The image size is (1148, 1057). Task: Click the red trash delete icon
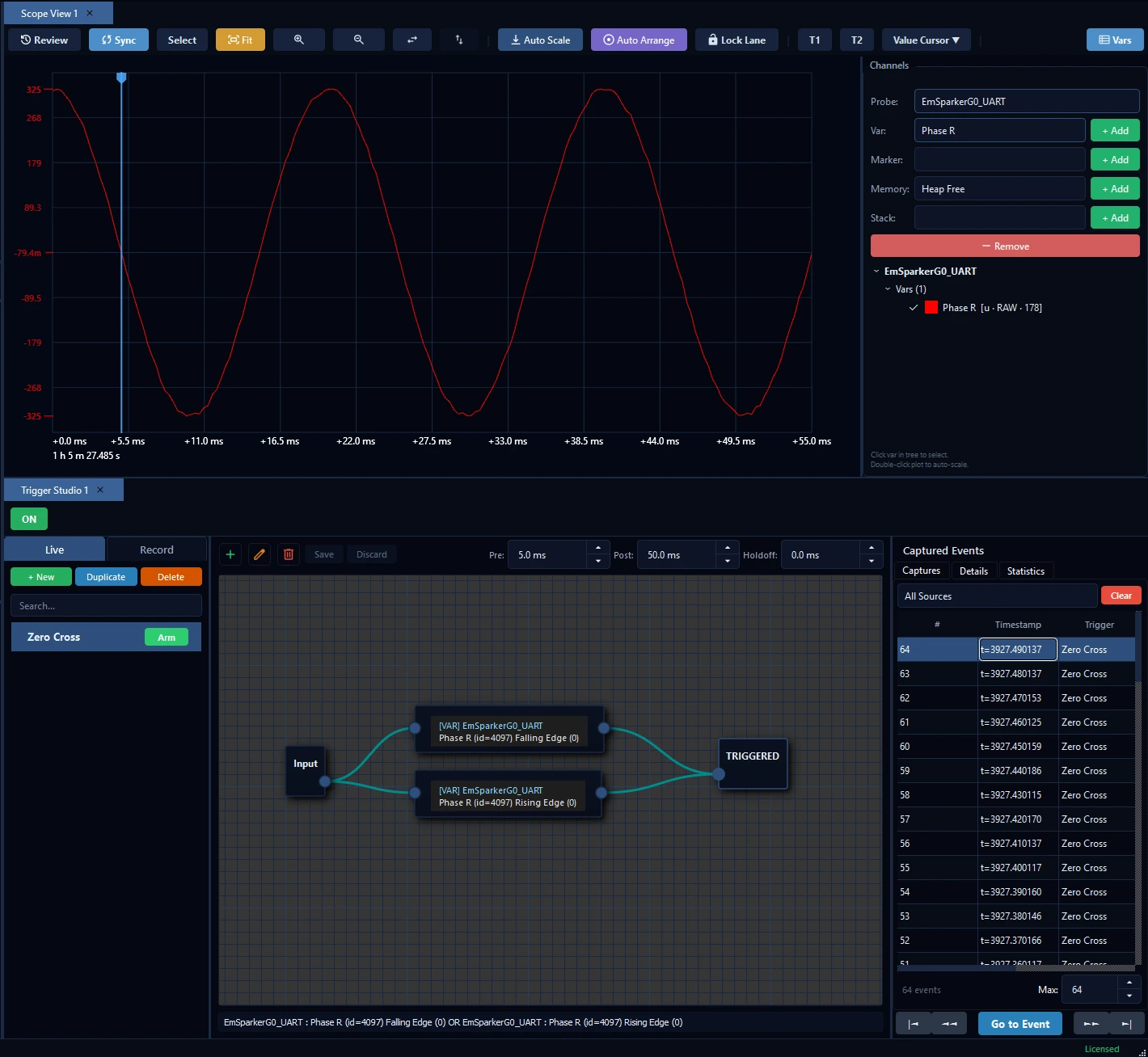(x=289, y=554)
